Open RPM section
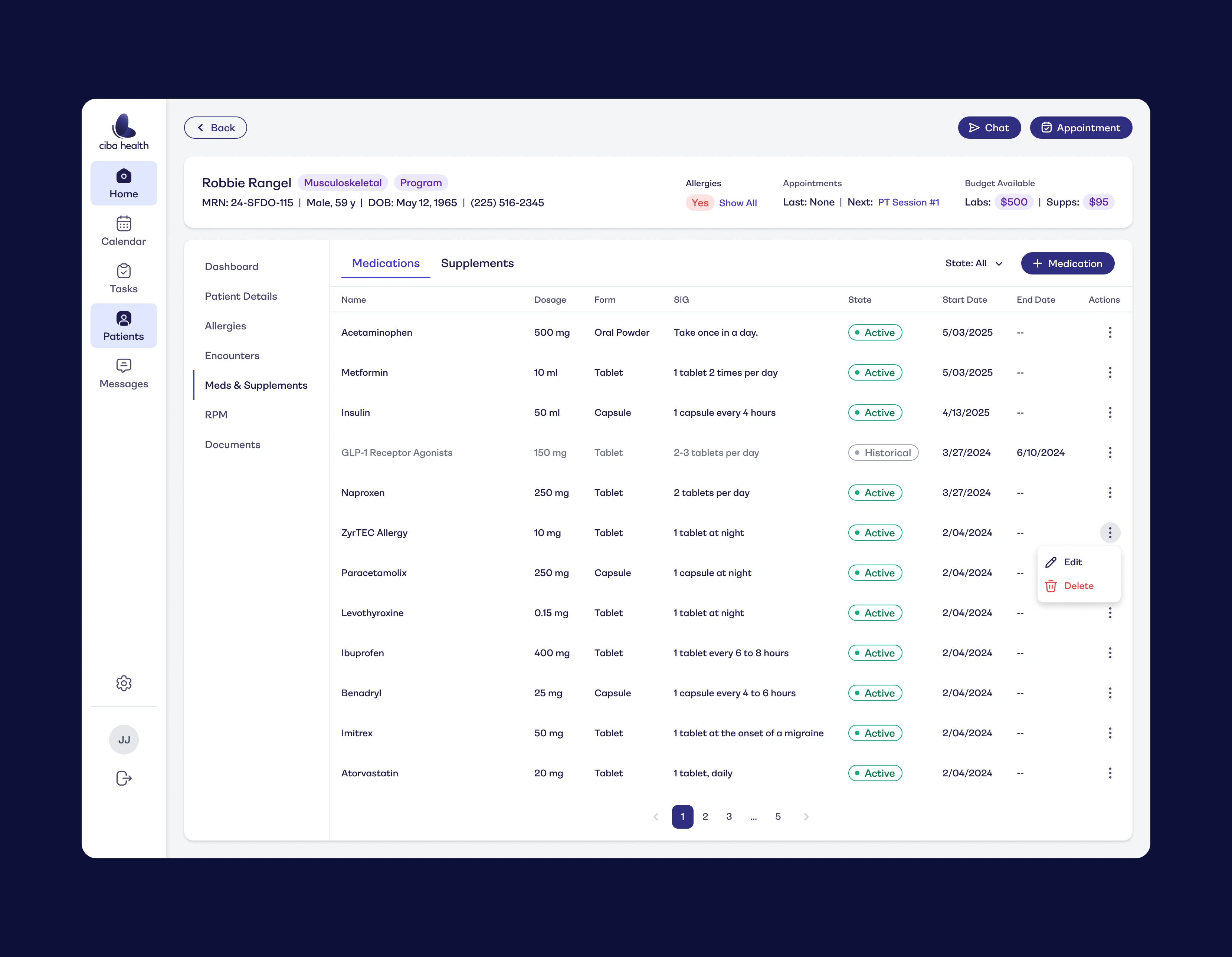The image size is (1232, 957). pos(216,415)
